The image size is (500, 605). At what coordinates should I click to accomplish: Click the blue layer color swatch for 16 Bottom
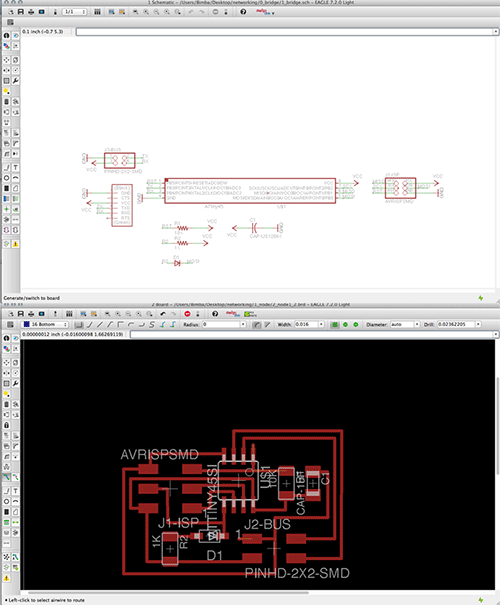pos(27,324)
